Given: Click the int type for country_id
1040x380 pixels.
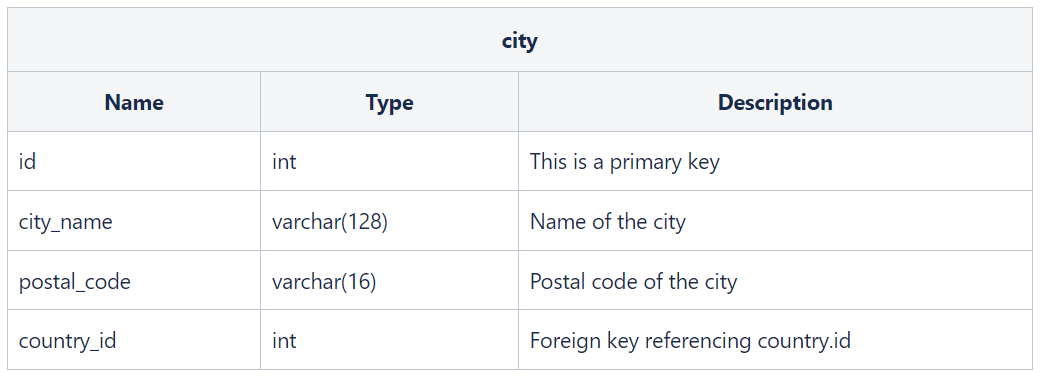Looking at the screenshot, I should pos(284,340).
